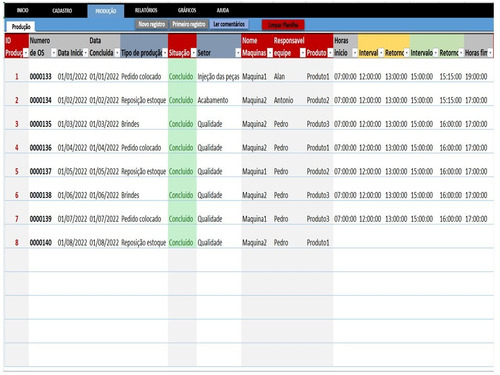Click the red Limpar Planilha button
The width and height of the screenshot is (500, 375).
point(283,25)
